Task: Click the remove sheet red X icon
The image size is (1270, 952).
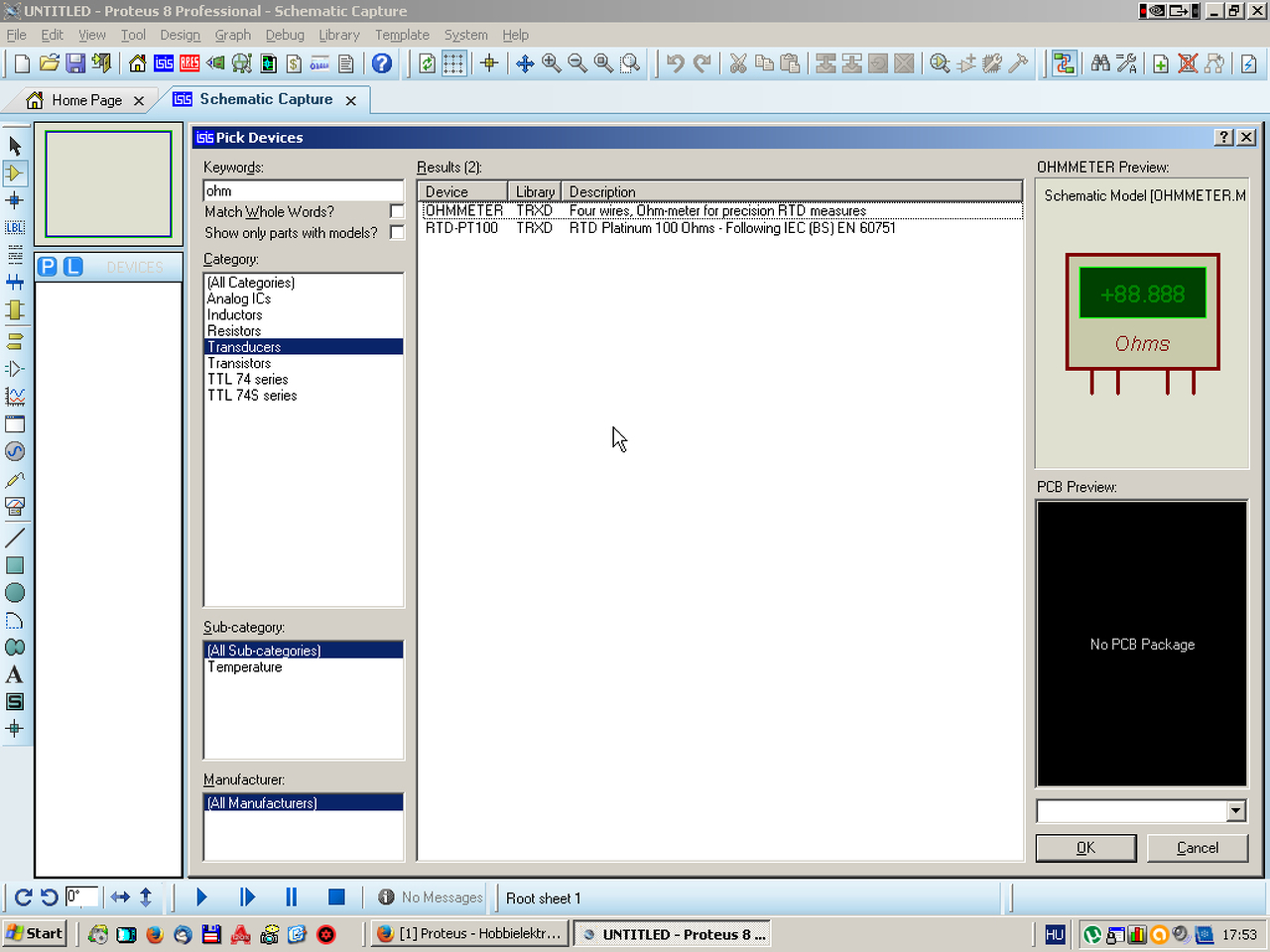Action: pos(1188,63)
